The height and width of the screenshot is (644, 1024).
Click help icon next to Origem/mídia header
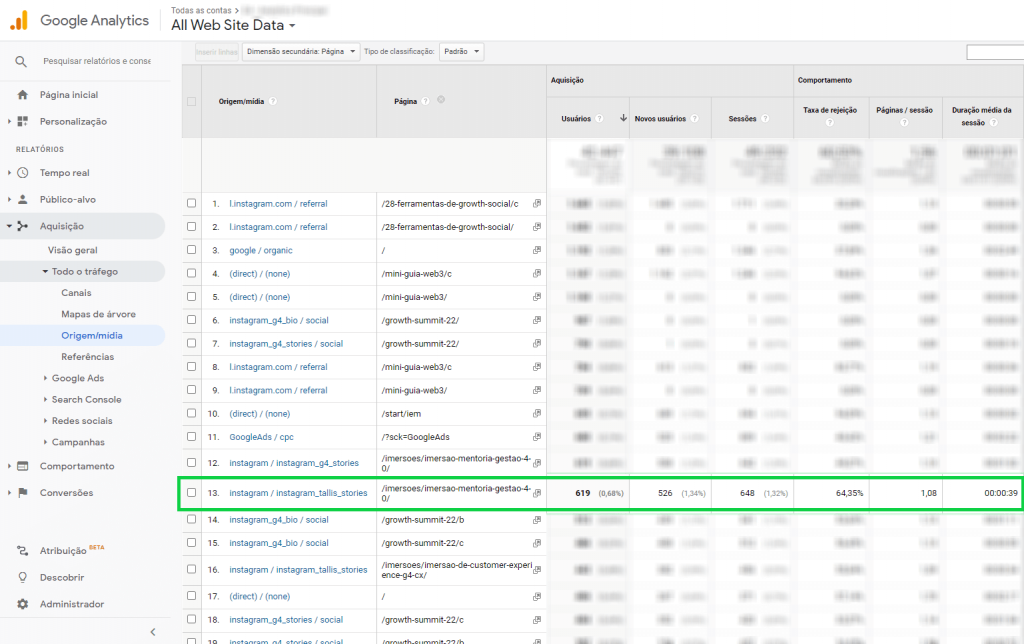(273, 101)
